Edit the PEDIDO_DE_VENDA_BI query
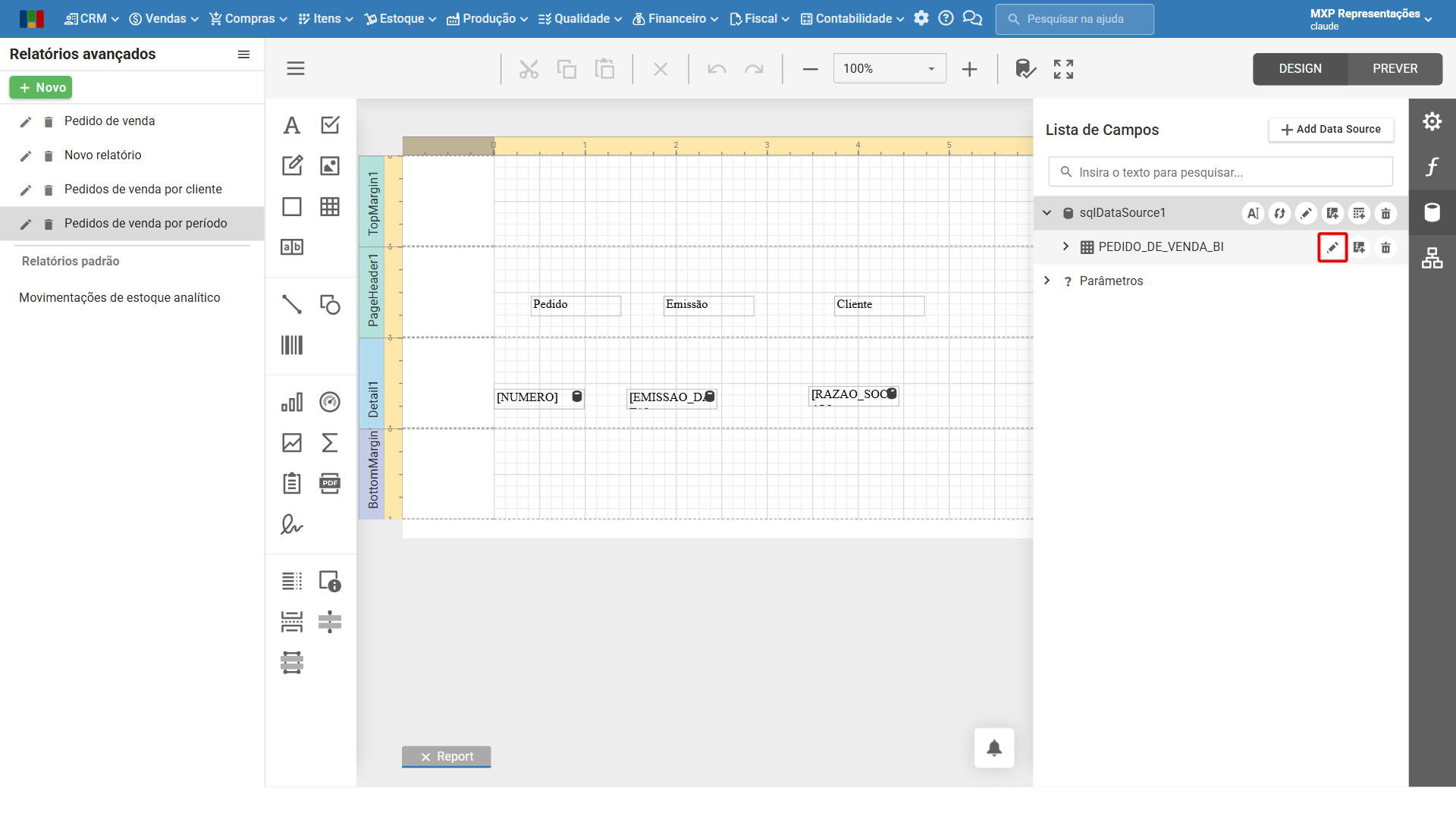1456x819 pixels. (1332, 247)
